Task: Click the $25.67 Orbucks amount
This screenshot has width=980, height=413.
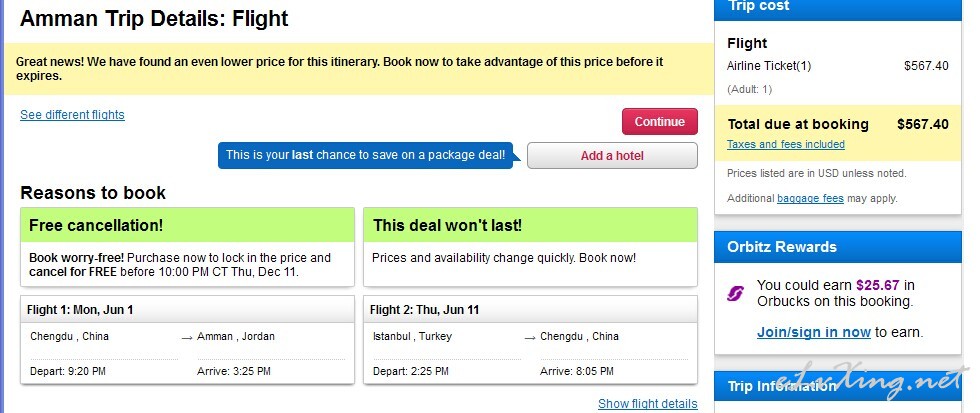Action: click(x=878, y=286)
